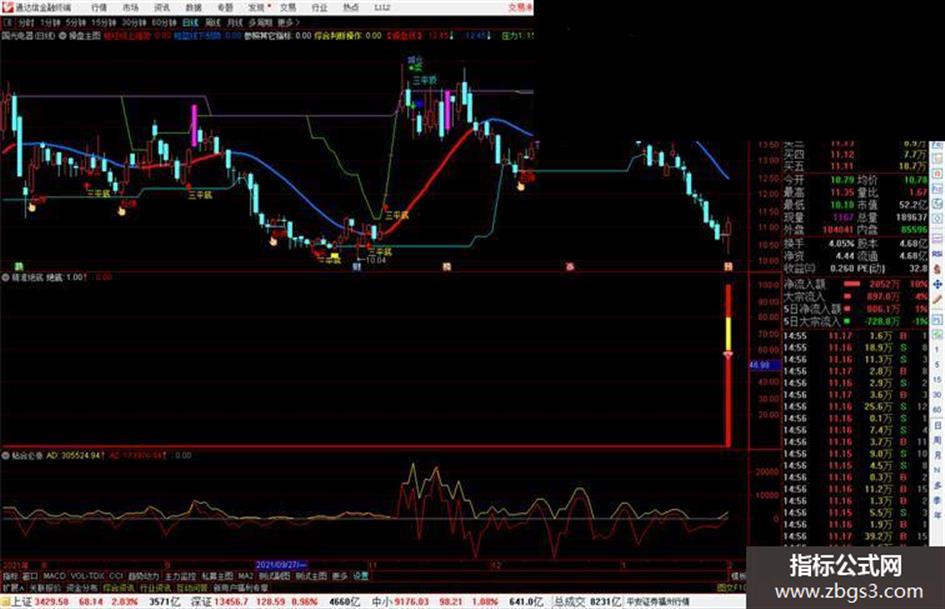Select the MA2 indicator tab
Image resolution: width=945 pixels, height=609 pixels.
245,576
